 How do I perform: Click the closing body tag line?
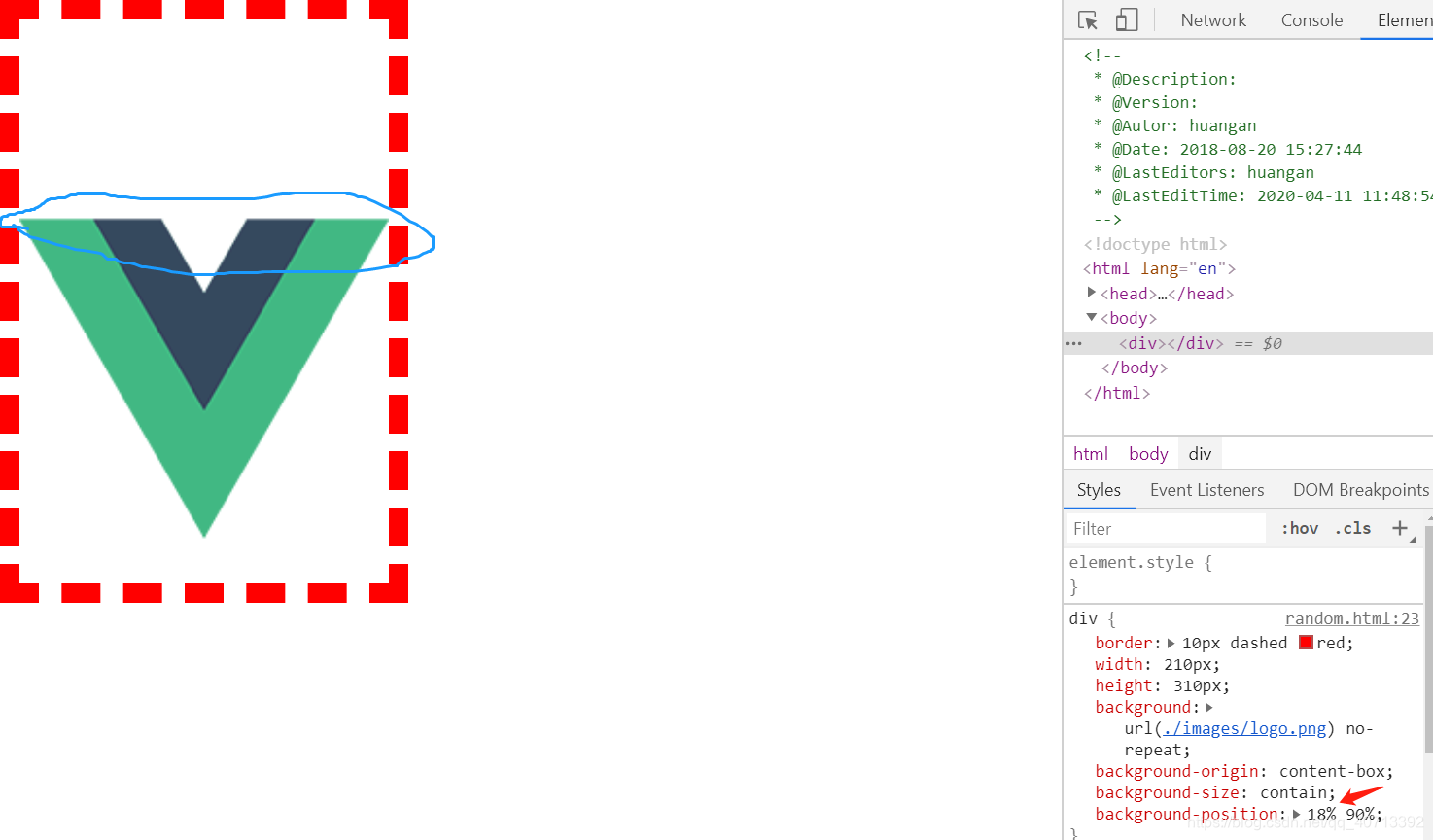1134,367
